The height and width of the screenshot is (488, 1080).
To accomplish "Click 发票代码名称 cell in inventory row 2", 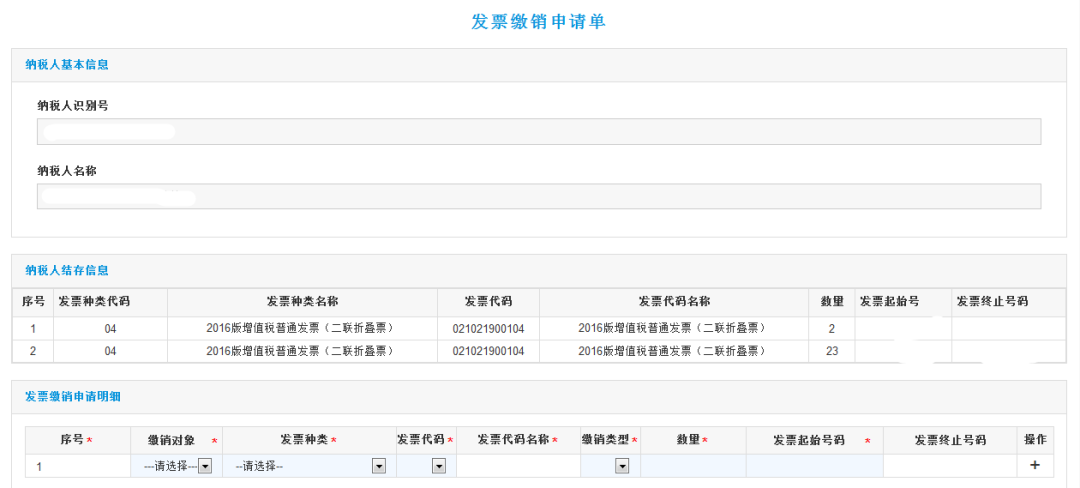I will pos(674,351).
